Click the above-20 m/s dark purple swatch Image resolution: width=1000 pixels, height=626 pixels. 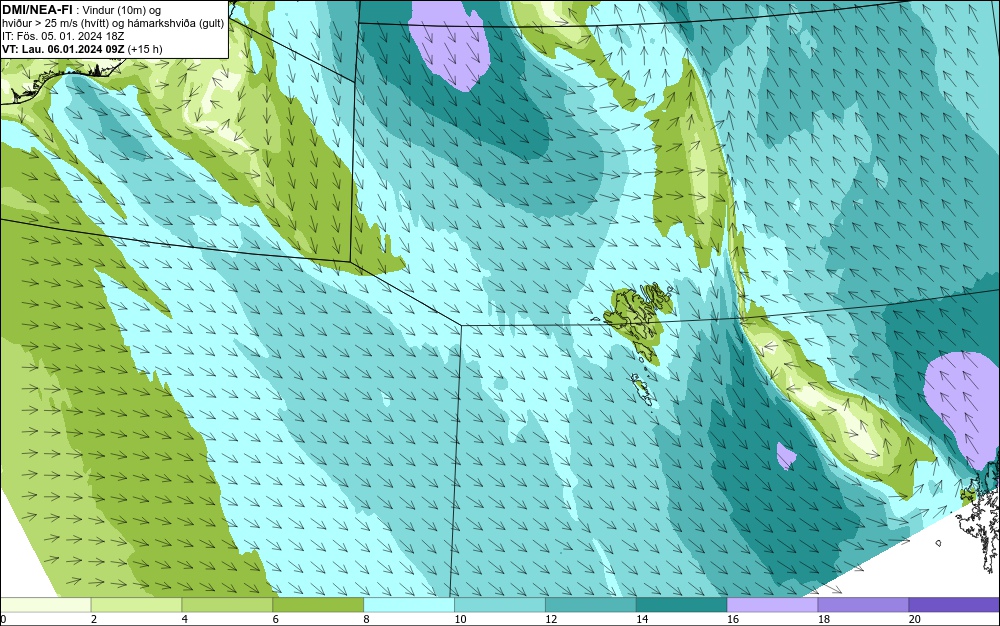coord(954,605)
